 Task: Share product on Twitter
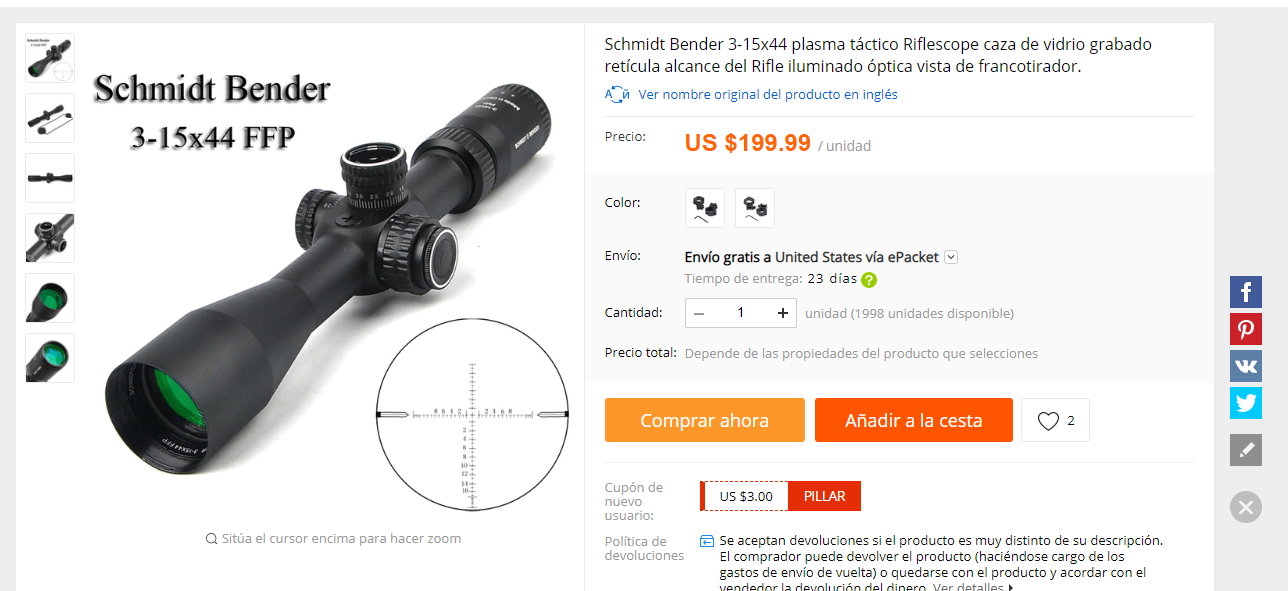1245,403
